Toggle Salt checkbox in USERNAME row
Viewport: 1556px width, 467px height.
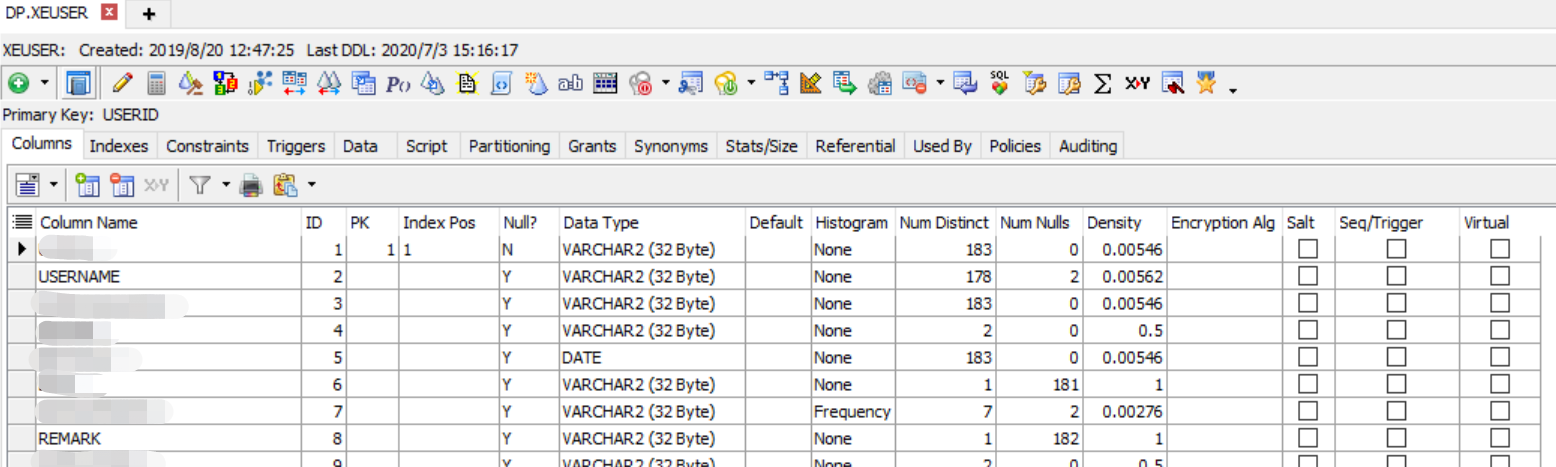point(1307,276)
